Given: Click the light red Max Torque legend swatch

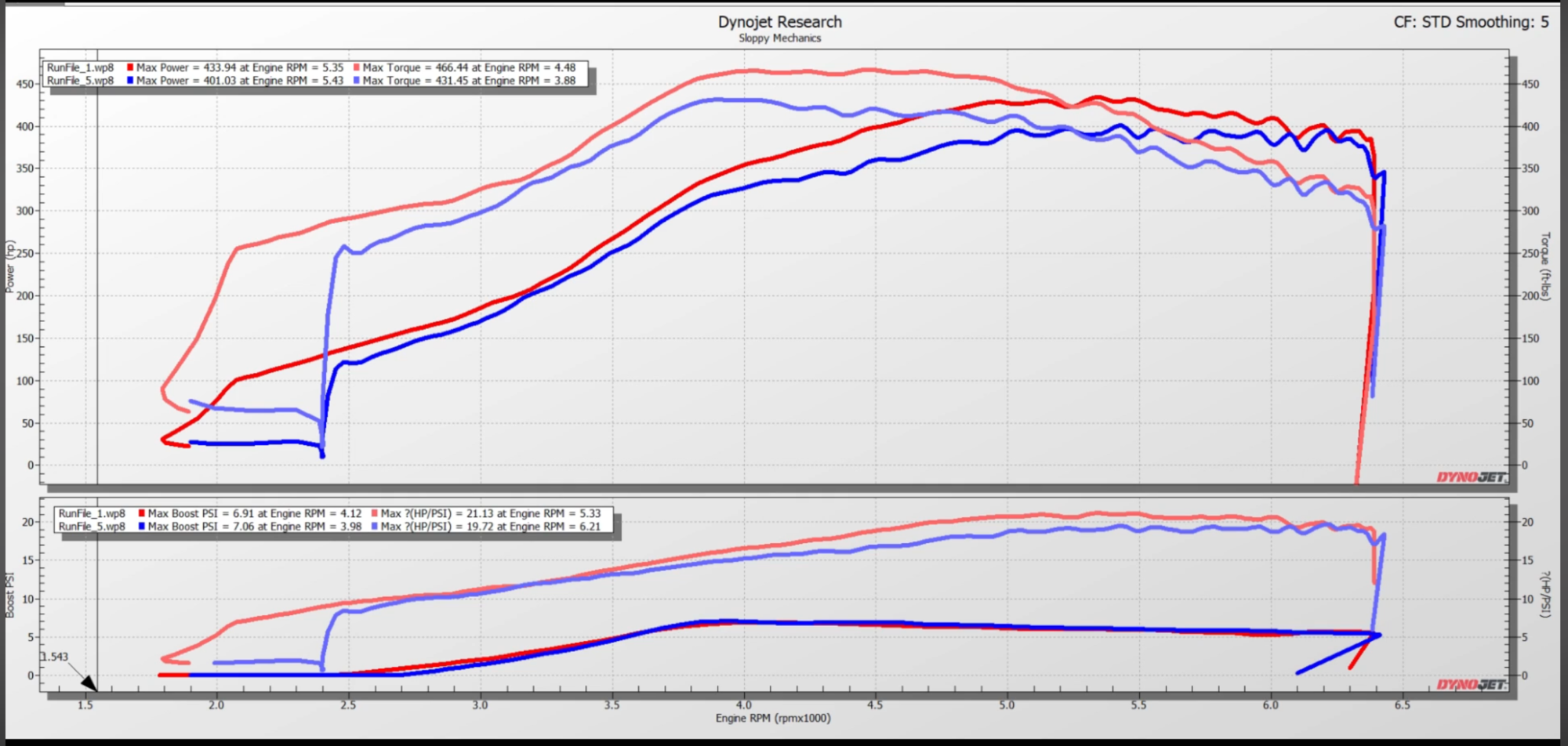Looking at the screenshot, I should point(357,68).
